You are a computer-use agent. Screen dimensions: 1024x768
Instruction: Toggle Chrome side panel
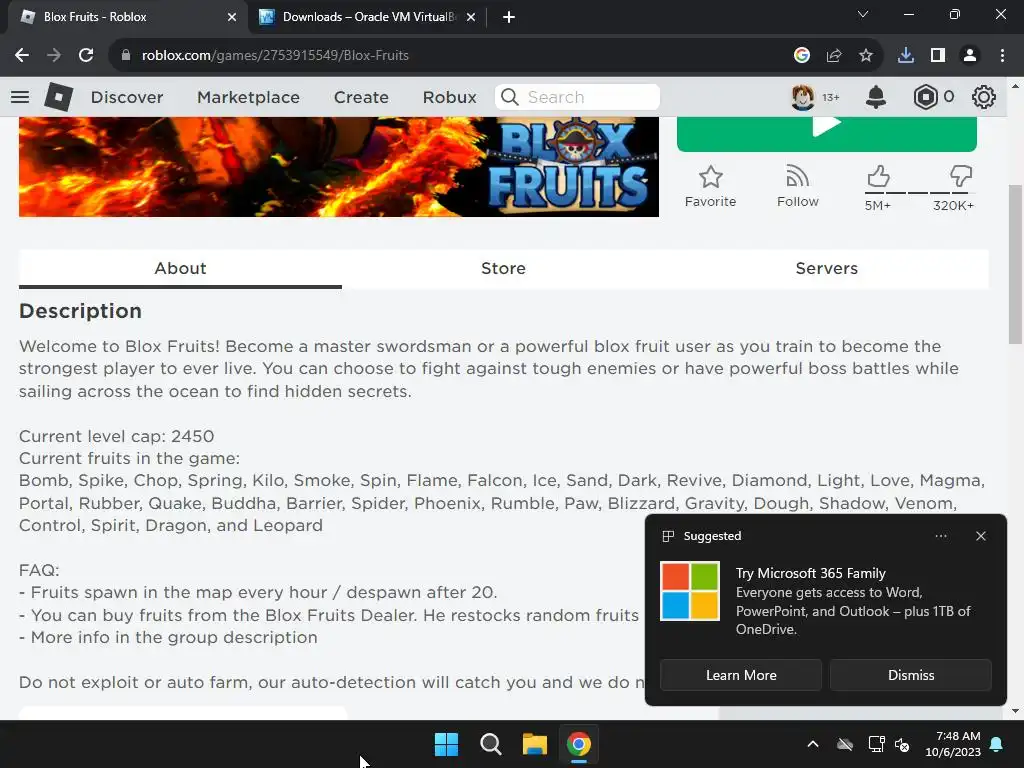click(x=938, y=56)
